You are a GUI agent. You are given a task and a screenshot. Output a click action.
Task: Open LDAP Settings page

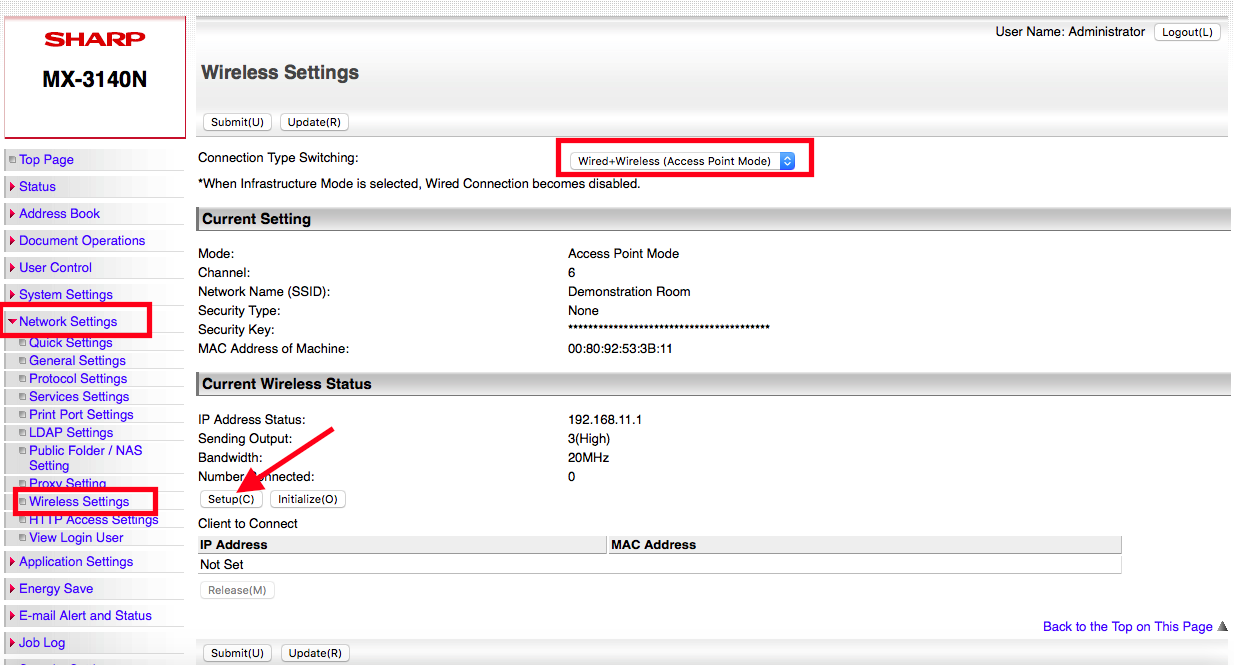tap(71, 433)
